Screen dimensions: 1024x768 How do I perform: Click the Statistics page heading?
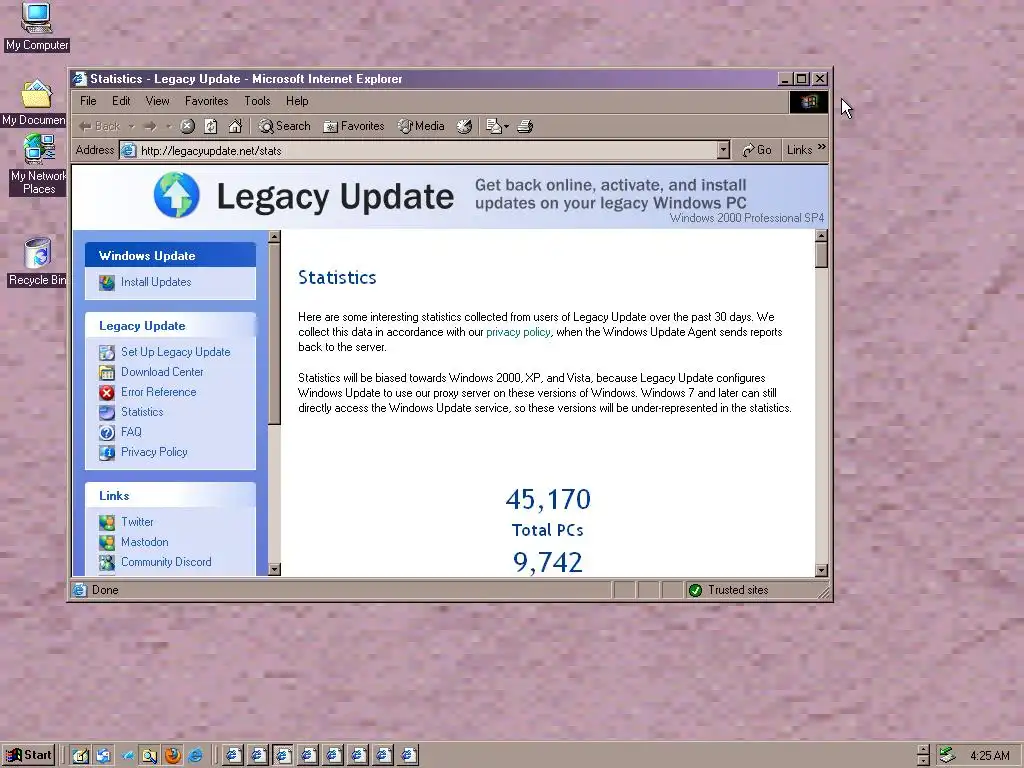(337, 278)
